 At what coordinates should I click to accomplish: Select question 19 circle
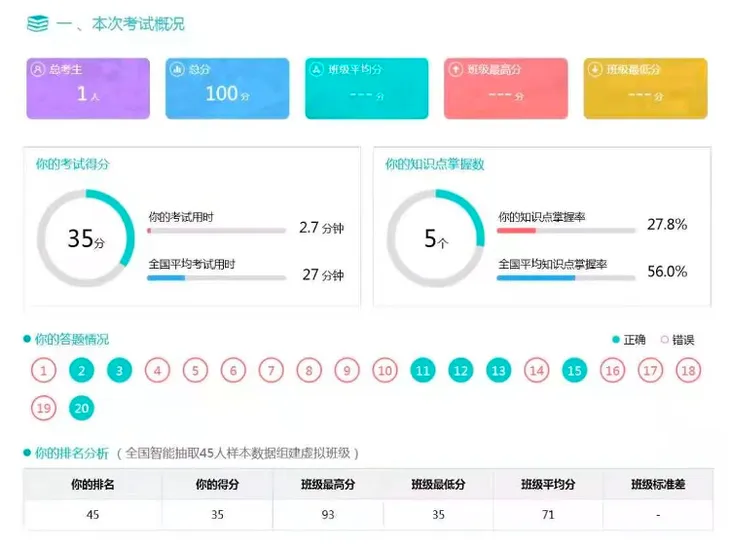click(x=44, y=408)
